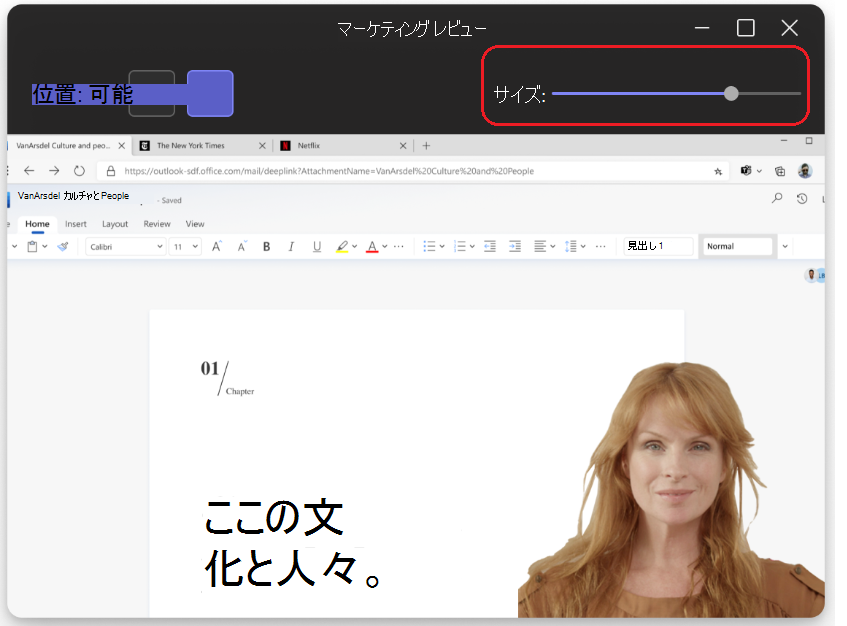847x626 pixels.
Task: Grow font size
Action: coord(216,246)
